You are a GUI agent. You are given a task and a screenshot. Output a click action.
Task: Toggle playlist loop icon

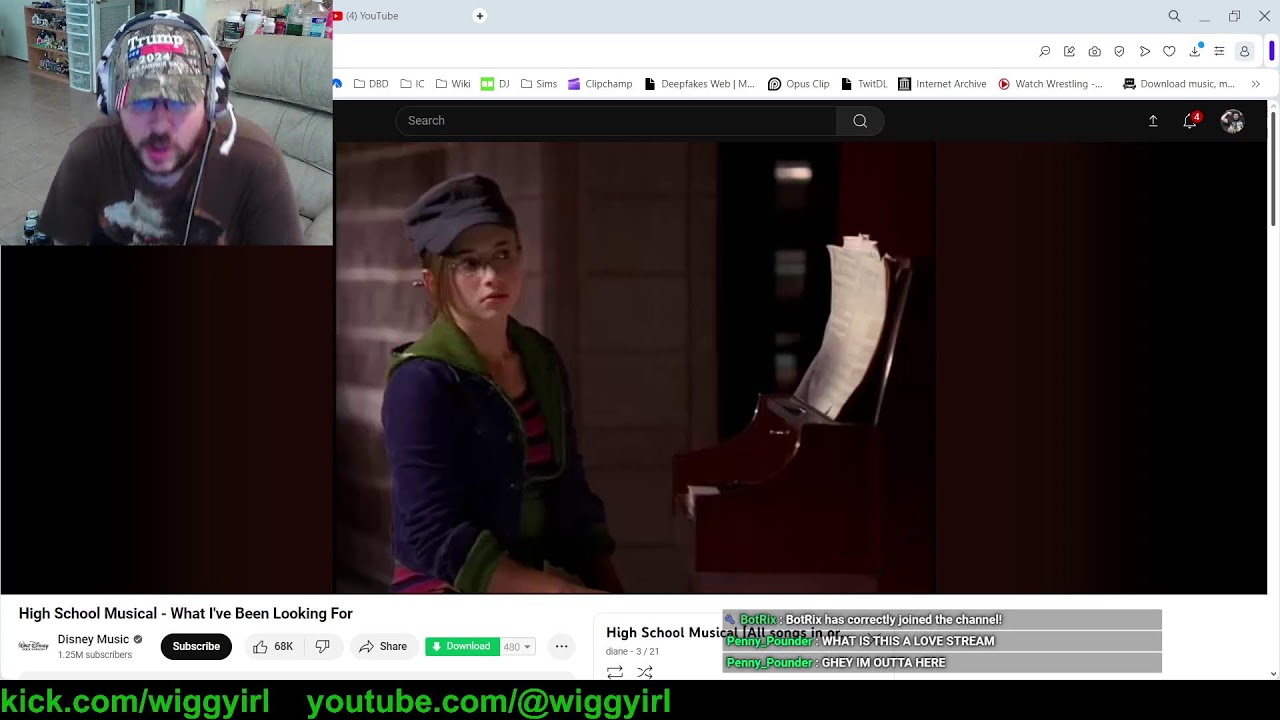click(615, 672)
